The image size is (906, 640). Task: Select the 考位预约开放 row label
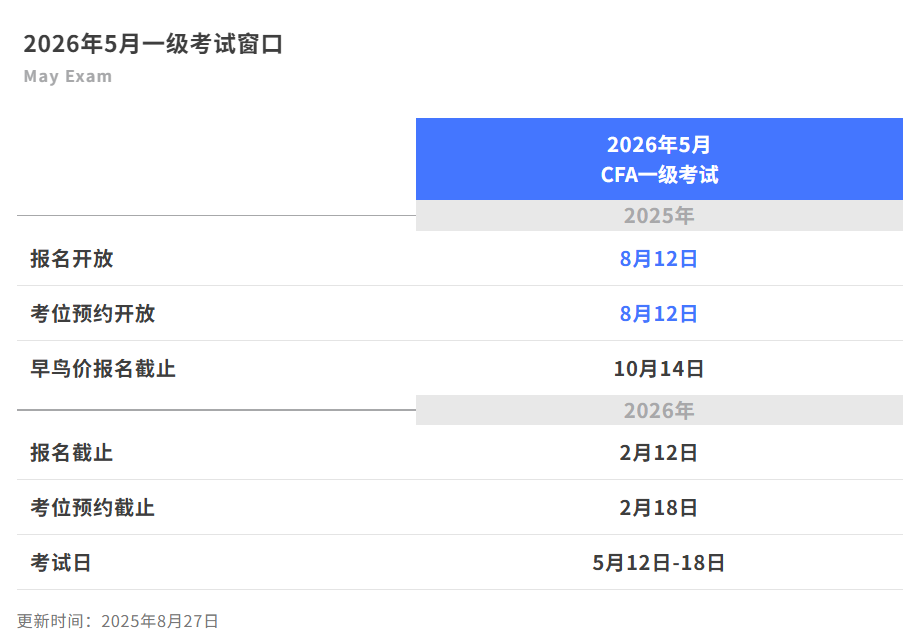[93, 314]
